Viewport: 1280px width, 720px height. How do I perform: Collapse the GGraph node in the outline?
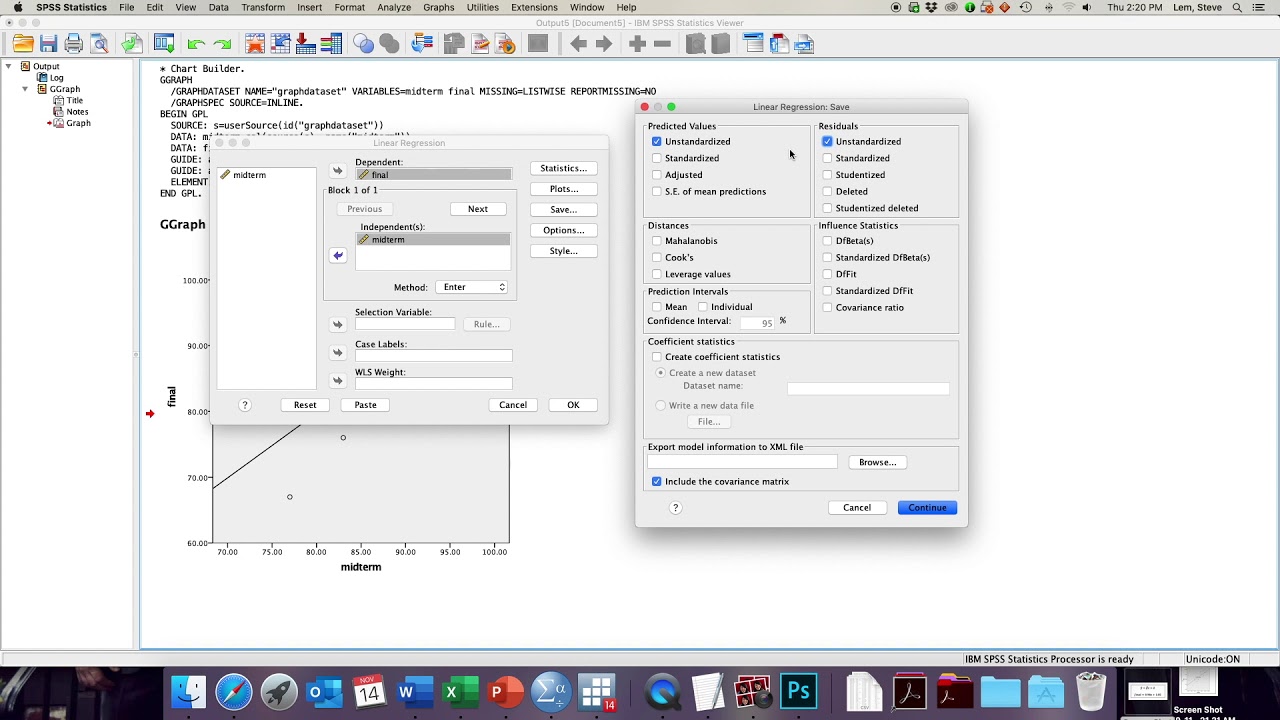[x=26, y=89]
